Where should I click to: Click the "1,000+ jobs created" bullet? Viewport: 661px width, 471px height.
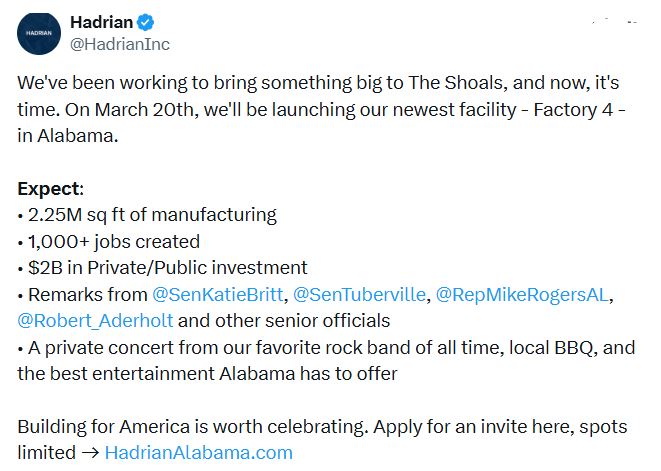pyautogui.click(x=112, y=241)
